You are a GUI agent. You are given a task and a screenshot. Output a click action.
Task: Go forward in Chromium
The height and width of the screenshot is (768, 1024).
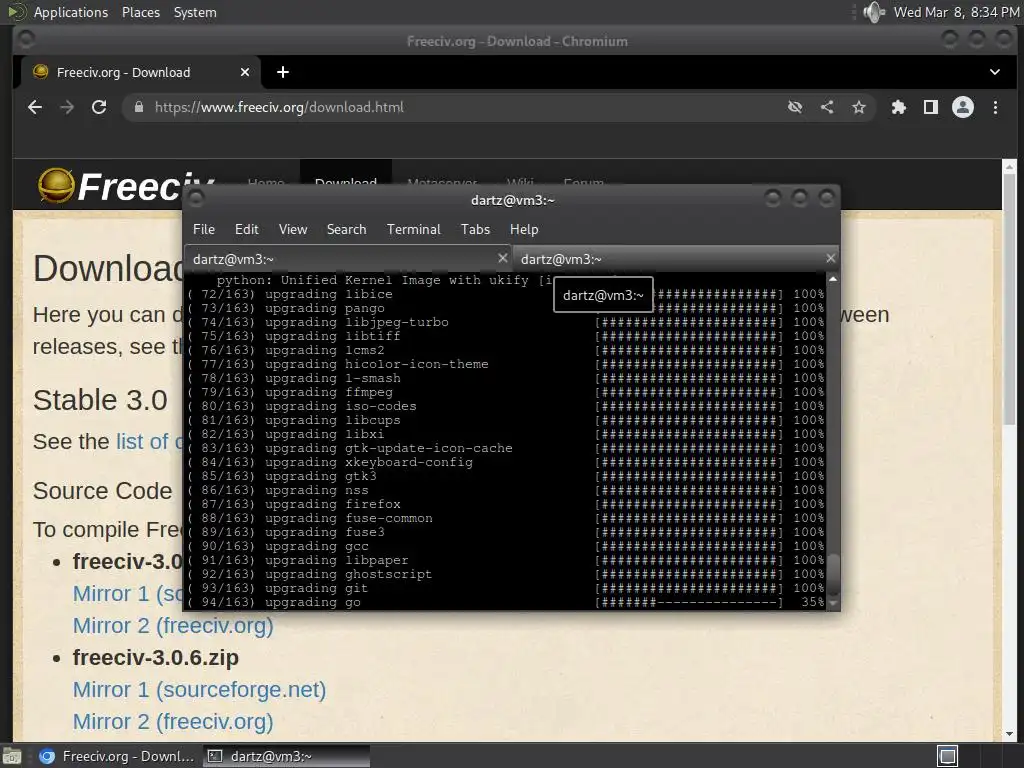point(67,107)
